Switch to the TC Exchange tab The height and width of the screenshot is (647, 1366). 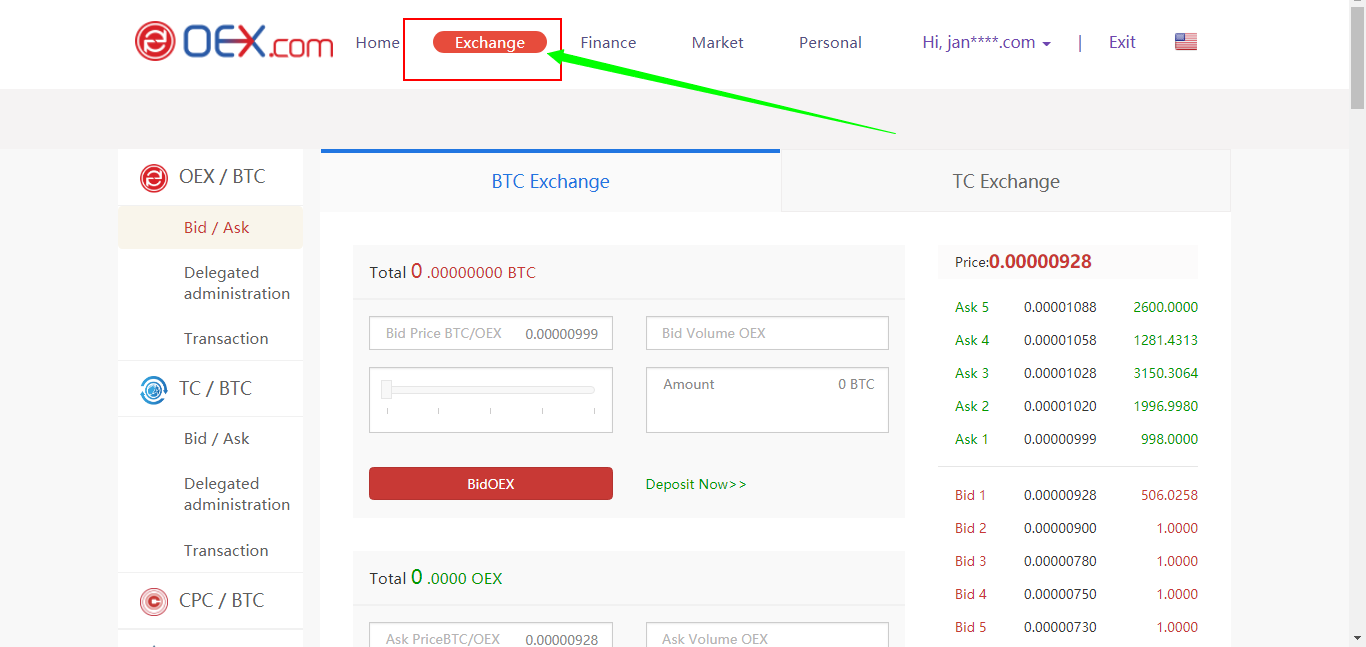click(x=1006, y=181)
